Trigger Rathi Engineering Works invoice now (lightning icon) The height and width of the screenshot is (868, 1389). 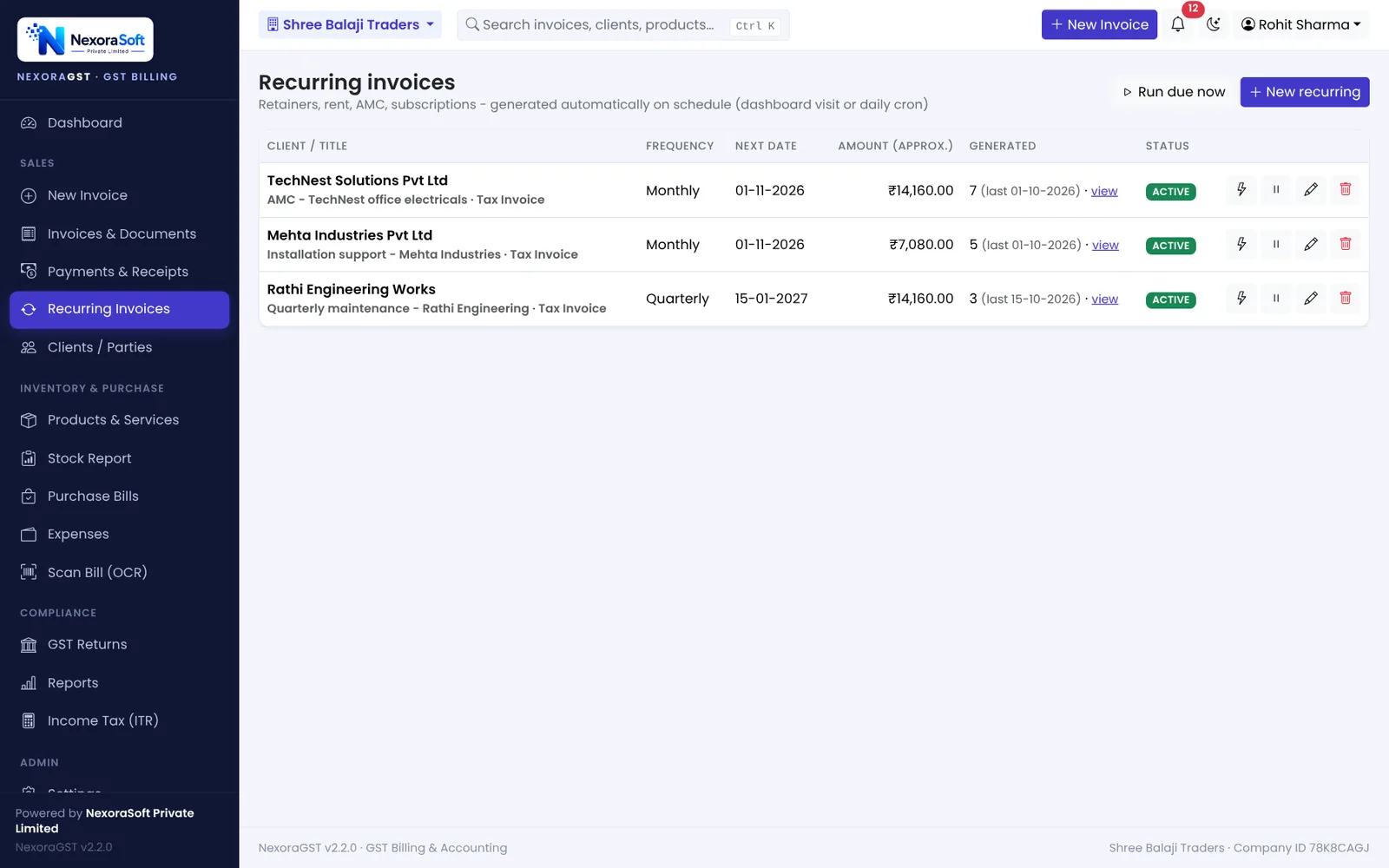[1241, 299]
